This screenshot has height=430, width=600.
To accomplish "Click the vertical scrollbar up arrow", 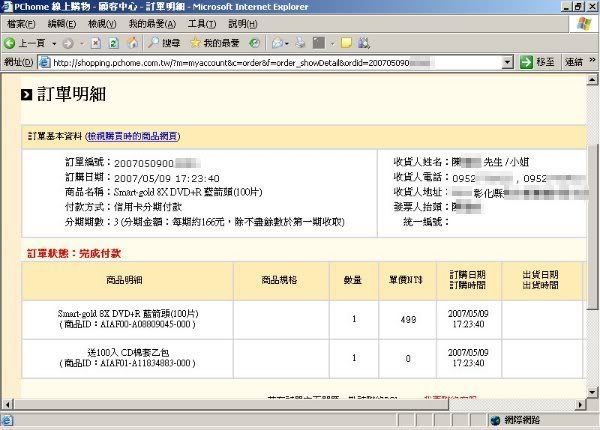I will click(x=592, y=80).
